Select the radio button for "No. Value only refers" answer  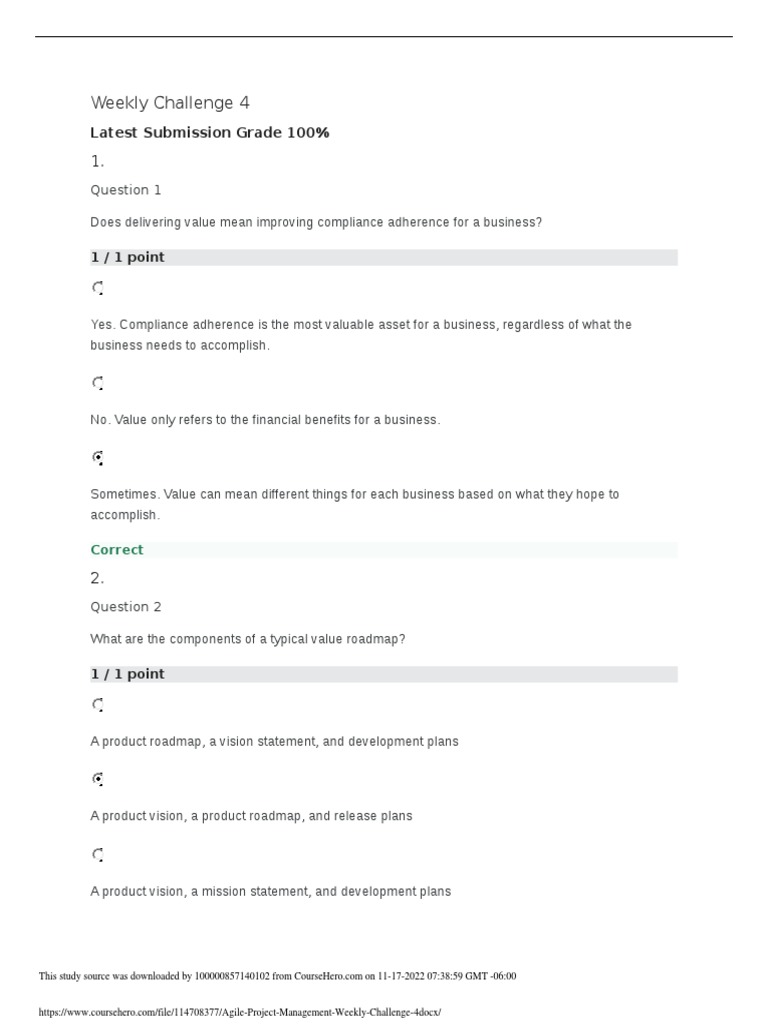98,383
